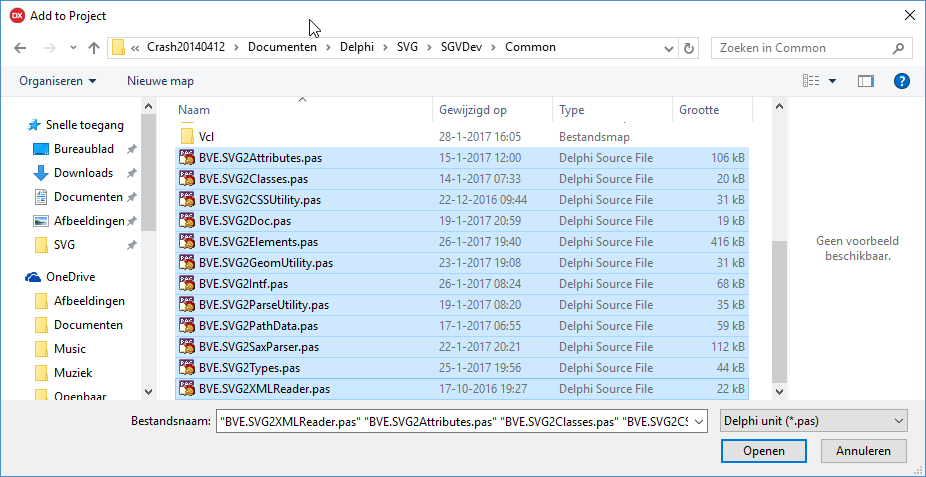The height and width of the screenshot is (477, 926).
Task: Open the Bestandsnaam history dropdown
Action: point(699,421)
